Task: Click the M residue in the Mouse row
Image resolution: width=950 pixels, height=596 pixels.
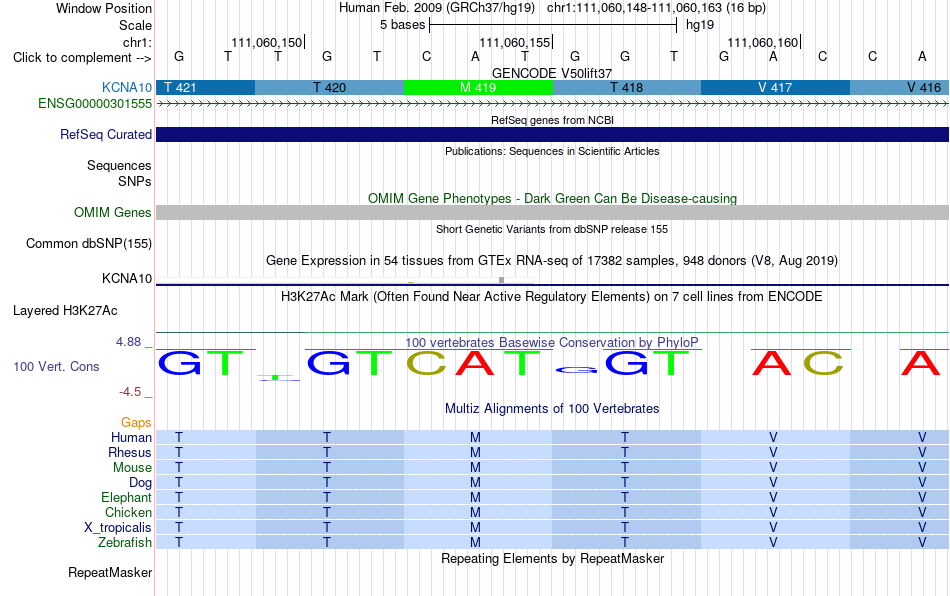Action: (x=475, y=468)
